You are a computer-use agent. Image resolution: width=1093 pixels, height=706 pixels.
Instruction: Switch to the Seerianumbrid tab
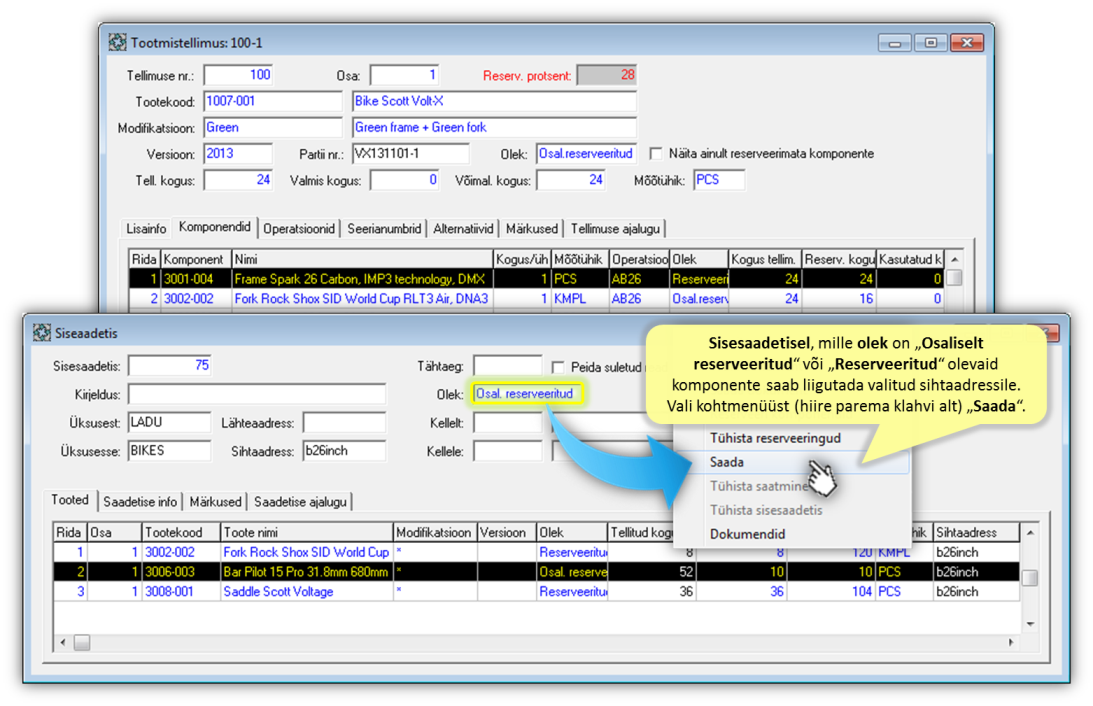coord(384,229)
